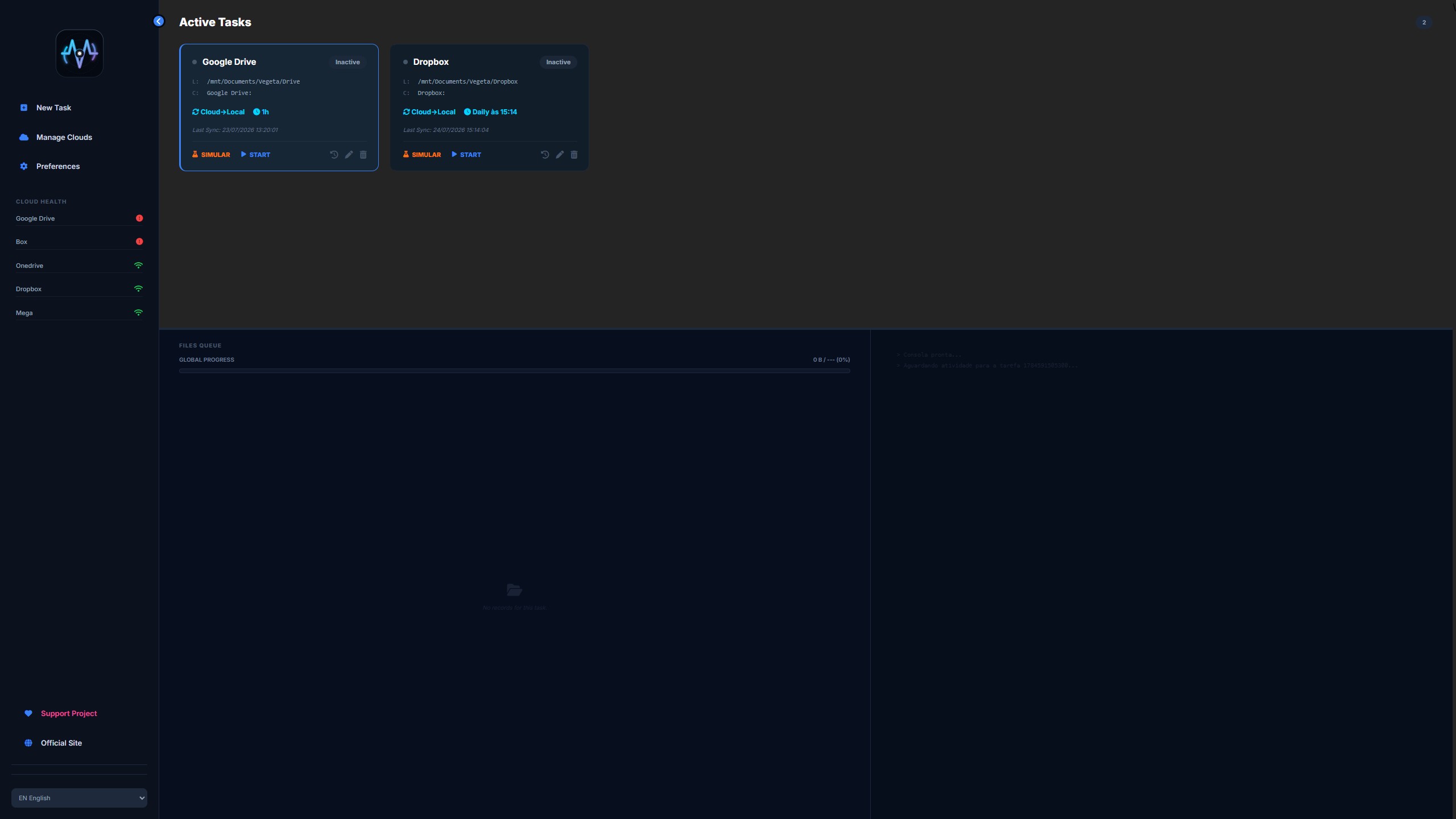Click the Files Queue label
This screenshot has height=819, width=1456.
[x=200, y=345]
